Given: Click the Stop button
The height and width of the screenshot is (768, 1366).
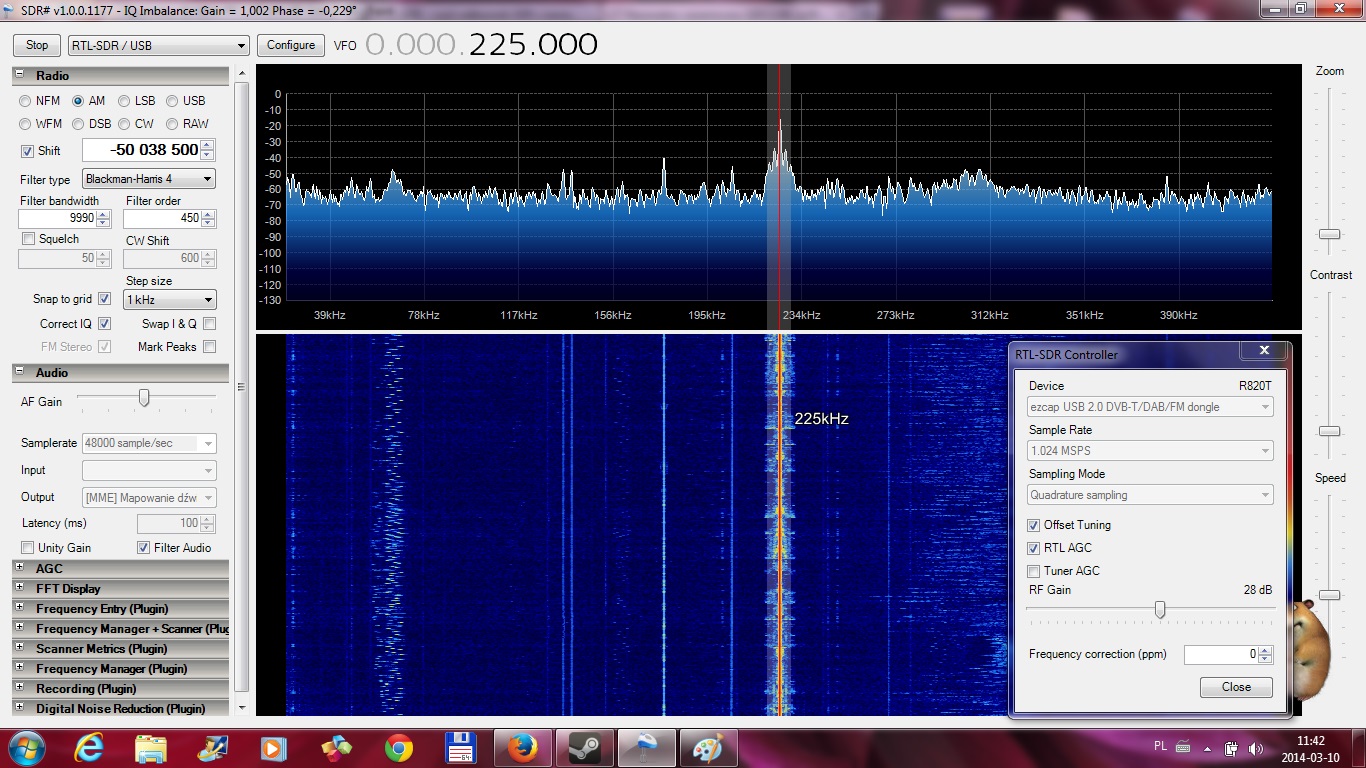Looking at the screenshot, I should pos(37,45).
